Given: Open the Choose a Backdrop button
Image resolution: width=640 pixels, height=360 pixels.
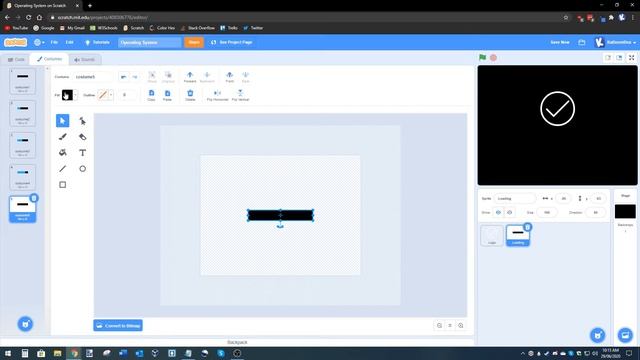Looking at the screenshot, I should tap(625, 335).
